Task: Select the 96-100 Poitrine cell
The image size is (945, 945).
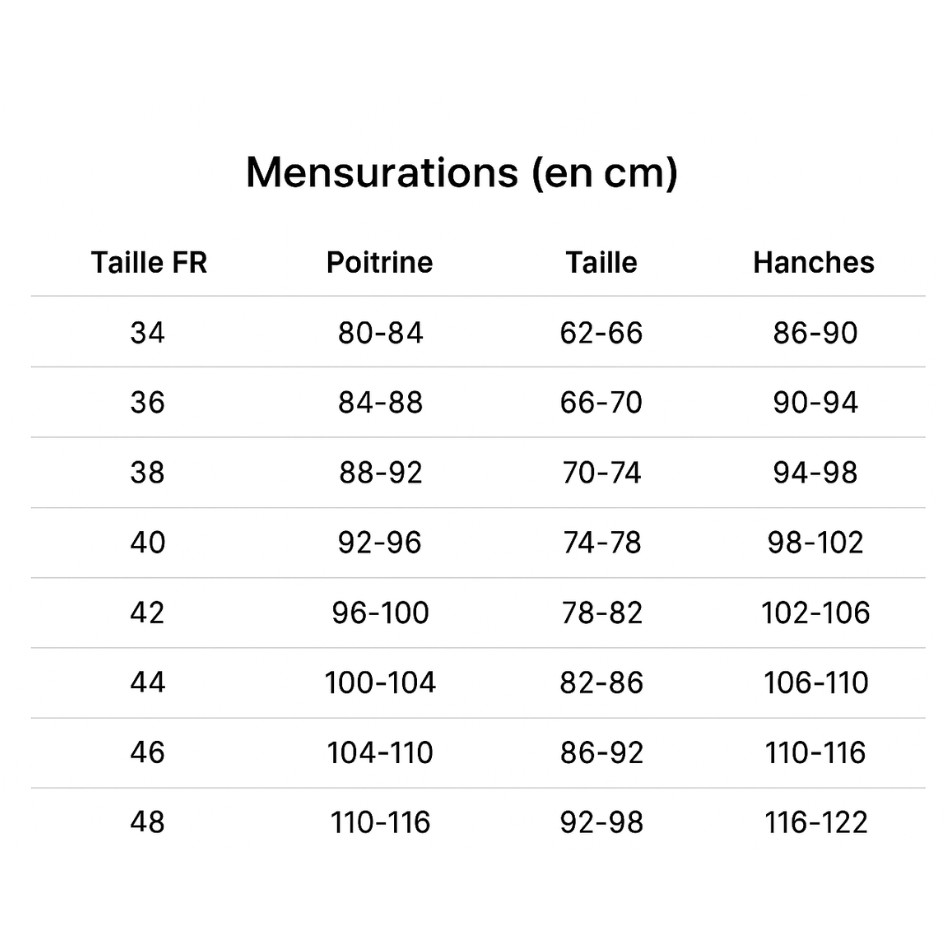Action: click(x=380, y=613)
